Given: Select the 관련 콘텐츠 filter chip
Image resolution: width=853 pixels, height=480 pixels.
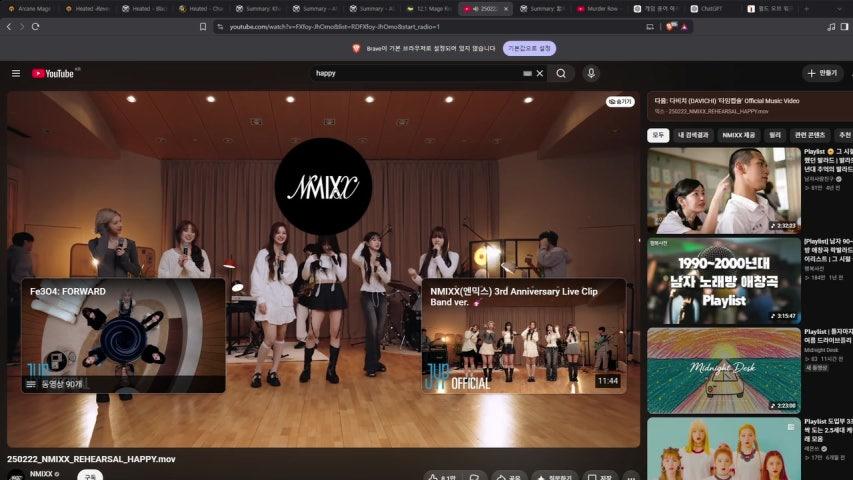Looking at the screenshot, I should pyautogui.click(x=810, y=135).
